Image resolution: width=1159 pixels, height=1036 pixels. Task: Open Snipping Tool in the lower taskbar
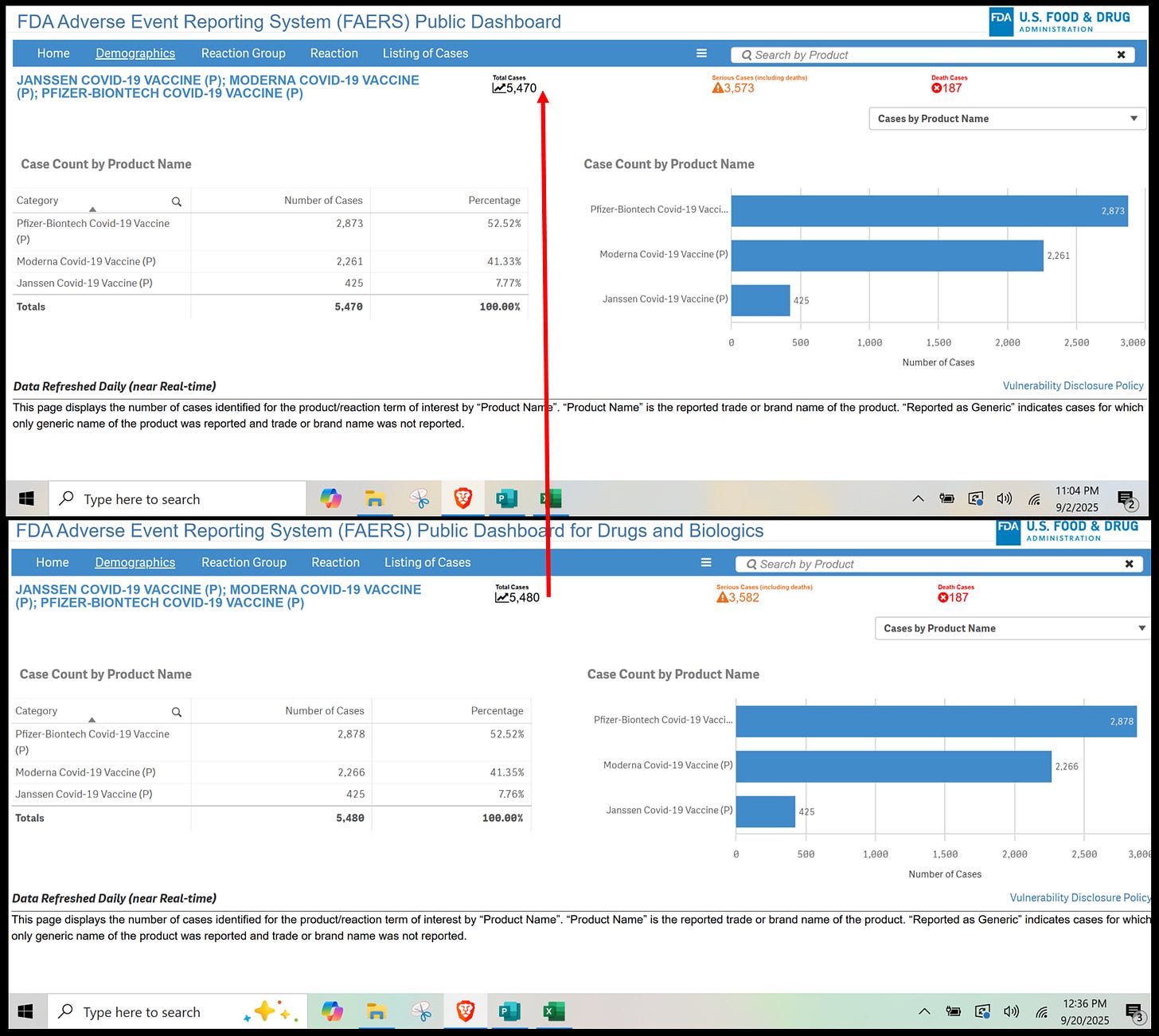click(422, 1011)
